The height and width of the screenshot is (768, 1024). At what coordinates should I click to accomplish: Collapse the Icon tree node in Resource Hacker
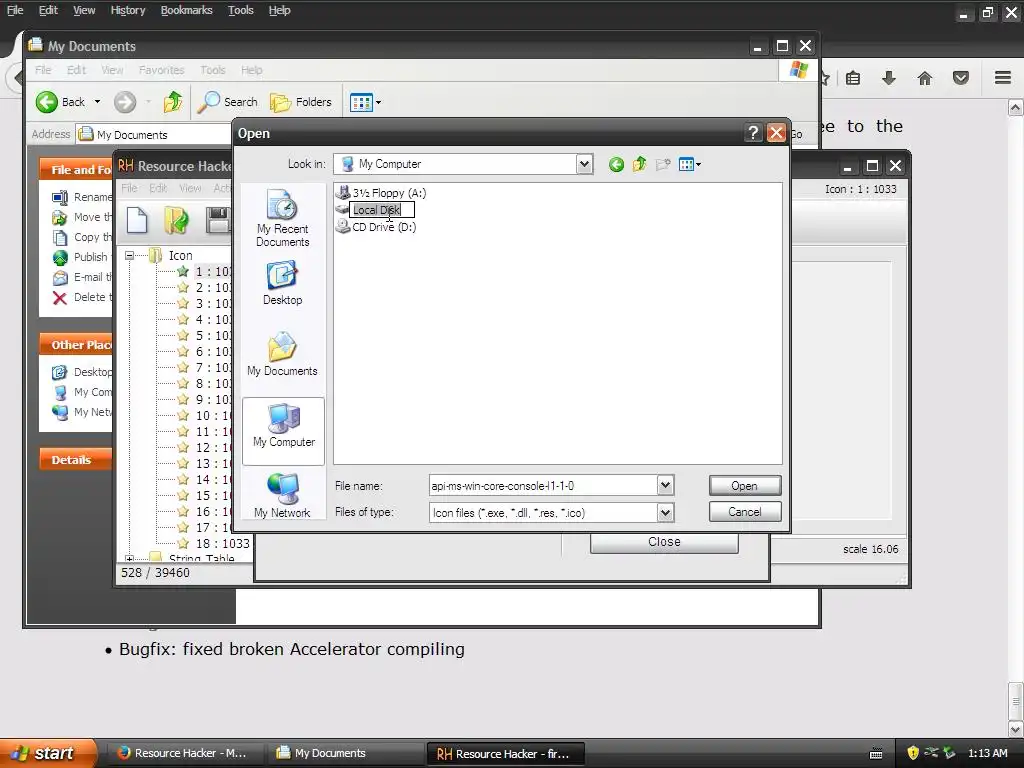point(129,255)
